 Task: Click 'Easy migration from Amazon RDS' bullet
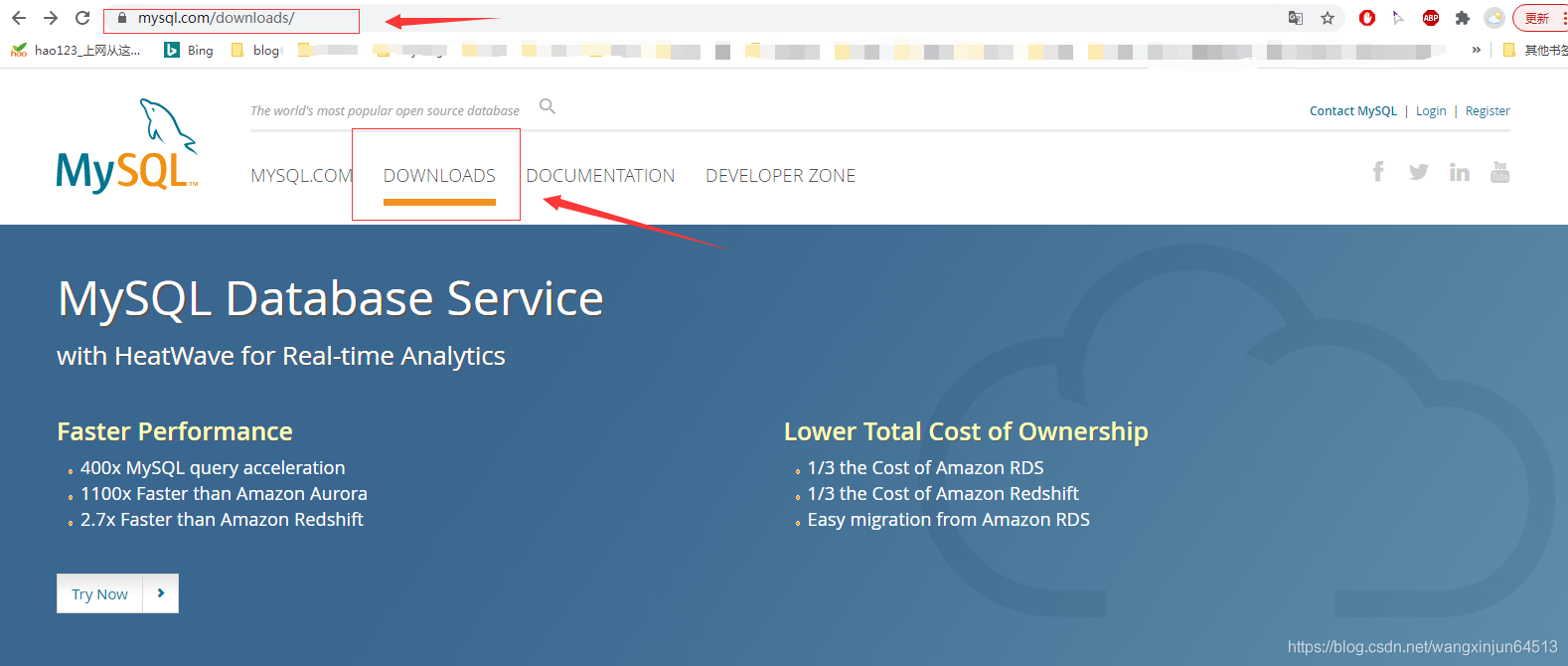pos(948,520)
